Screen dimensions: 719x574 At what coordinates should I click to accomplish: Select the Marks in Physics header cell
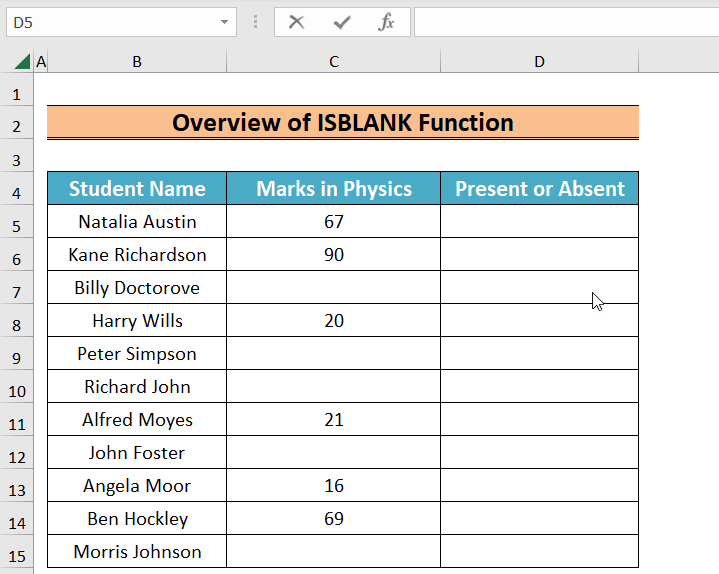tap(333, 189)
